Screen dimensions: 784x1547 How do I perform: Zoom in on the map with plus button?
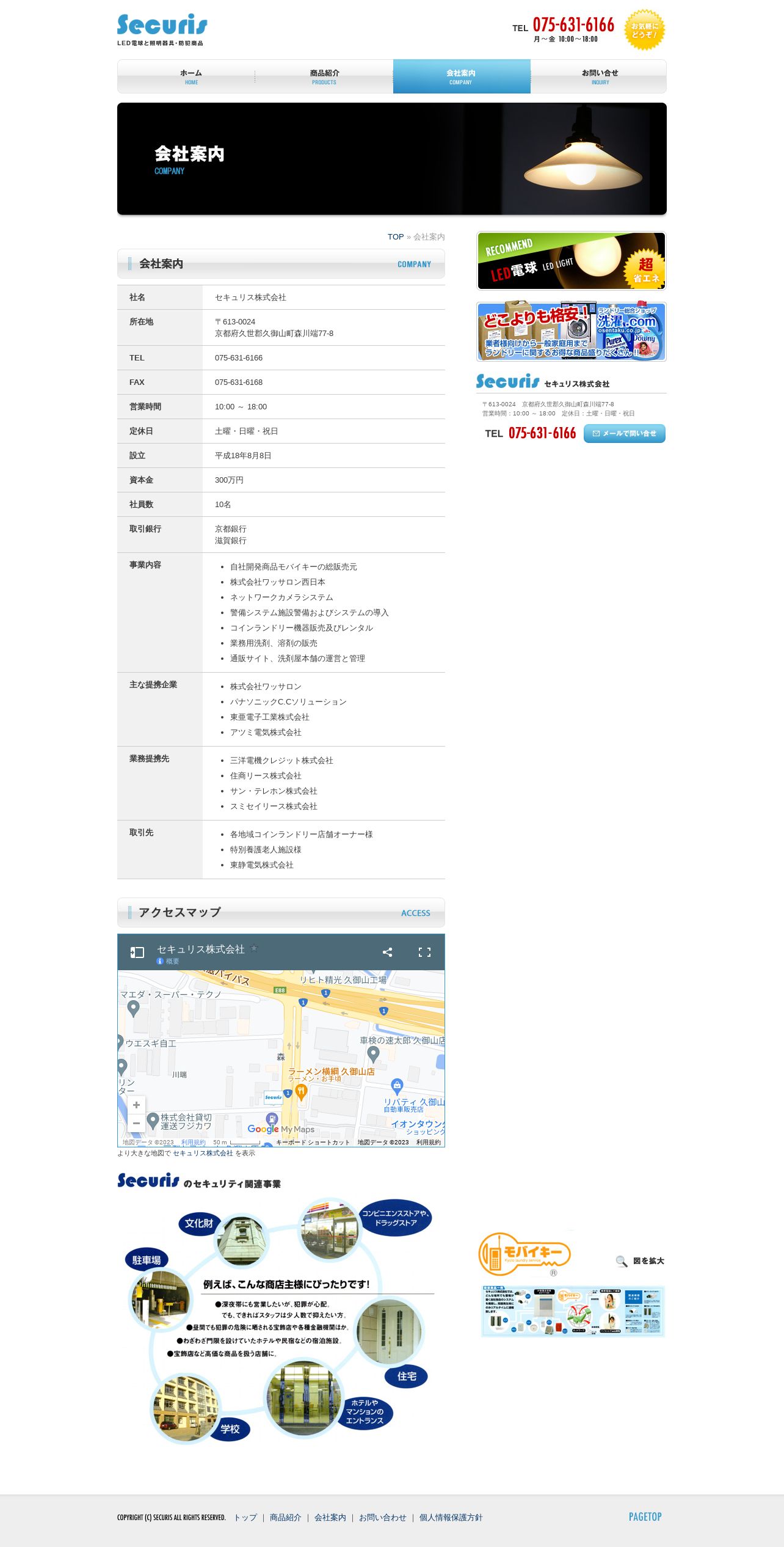[136, 1105]
